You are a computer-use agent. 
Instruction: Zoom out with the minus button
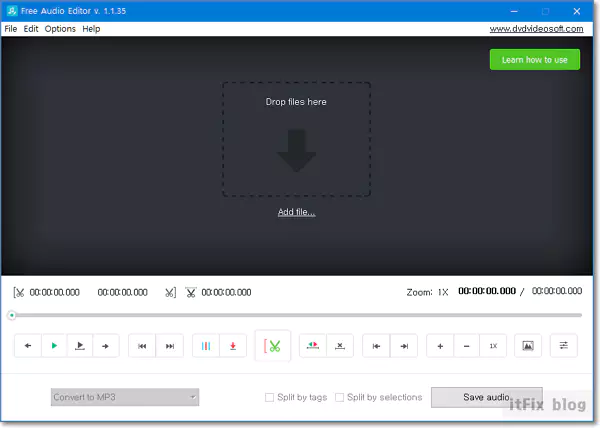[x=466, y=346]
